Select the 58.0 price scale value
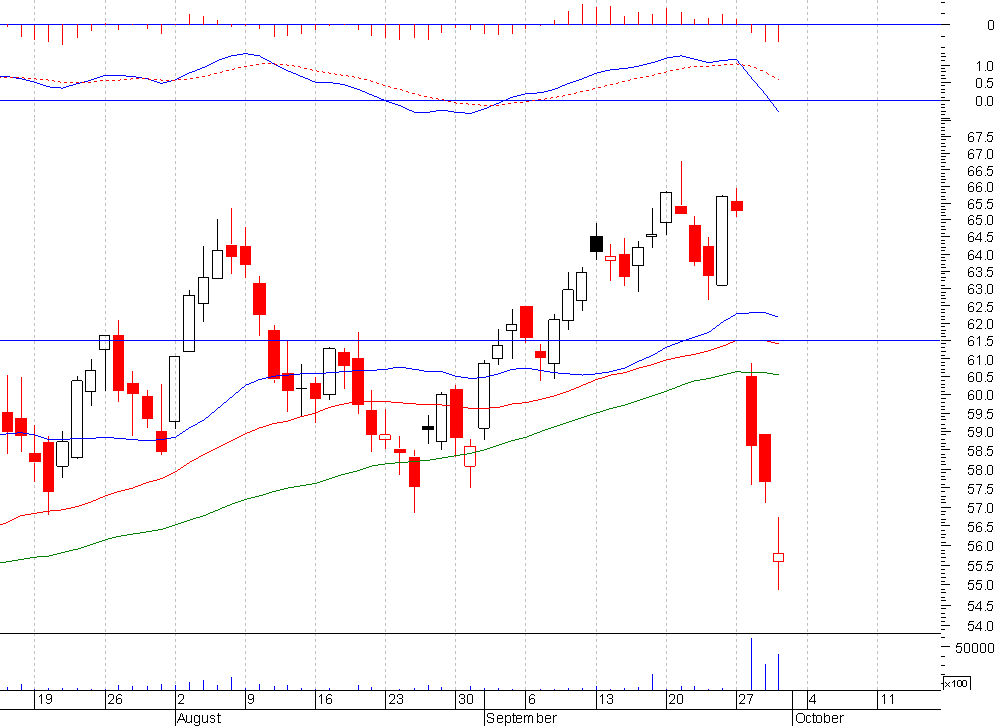The image size is (998, 726). pyautogui.click(x=980, y=470)
